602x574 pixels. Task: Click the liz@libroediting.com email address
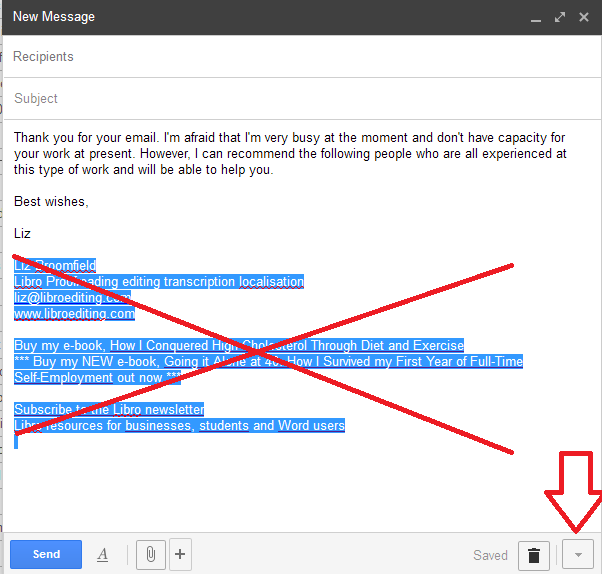tap(72, 298)
